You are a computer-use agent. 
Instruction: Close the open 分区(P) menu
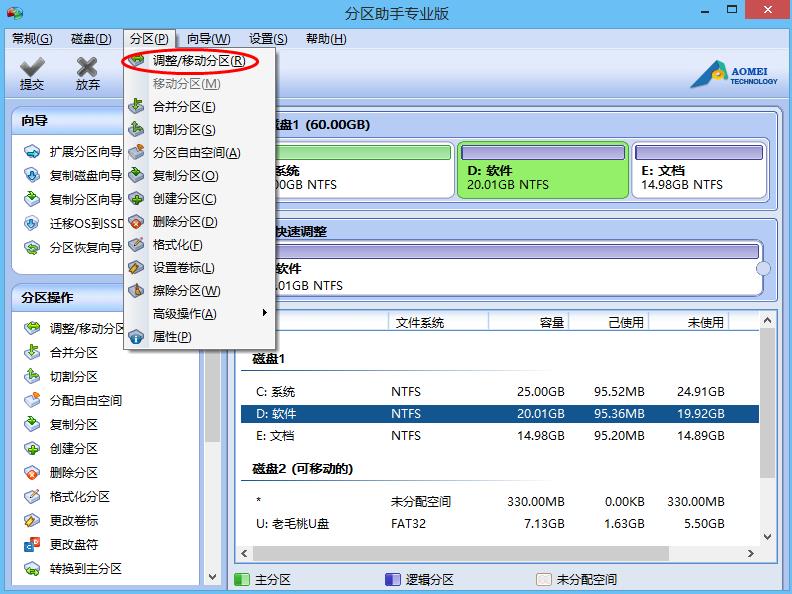click(149, 39)
